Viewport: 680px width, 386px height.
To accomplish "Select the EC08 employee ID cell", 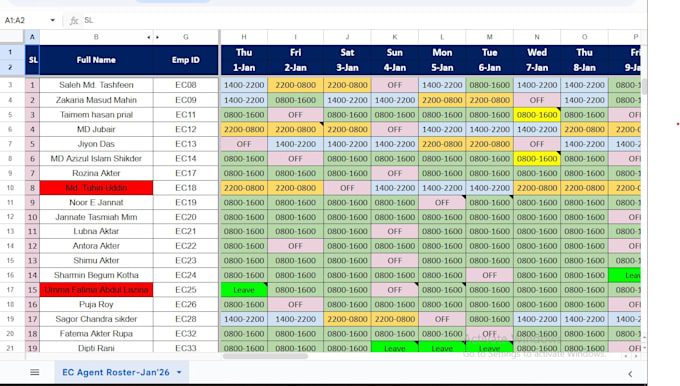I will pyautogui.click(x=186, y=85).
